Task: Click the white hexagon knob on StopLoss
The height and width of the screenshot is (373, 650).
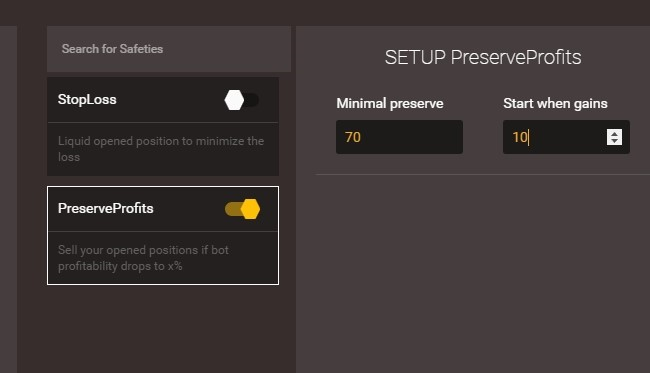Action: [x=234, y=100]
